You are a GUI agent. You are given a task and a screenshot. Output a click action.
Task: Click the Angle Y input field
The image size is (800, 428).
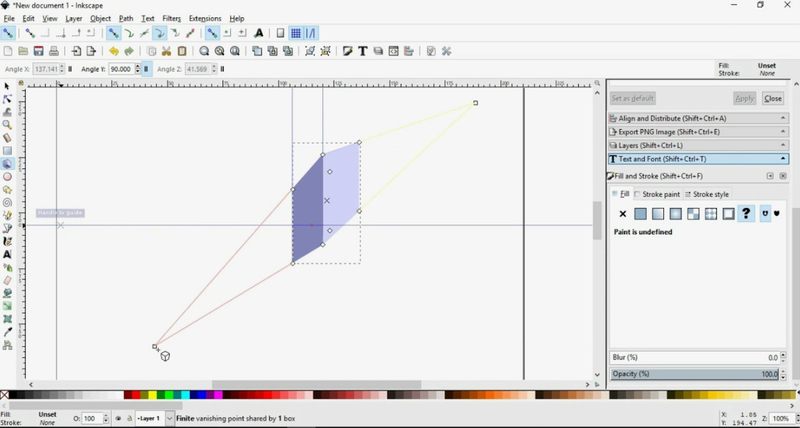121,69
